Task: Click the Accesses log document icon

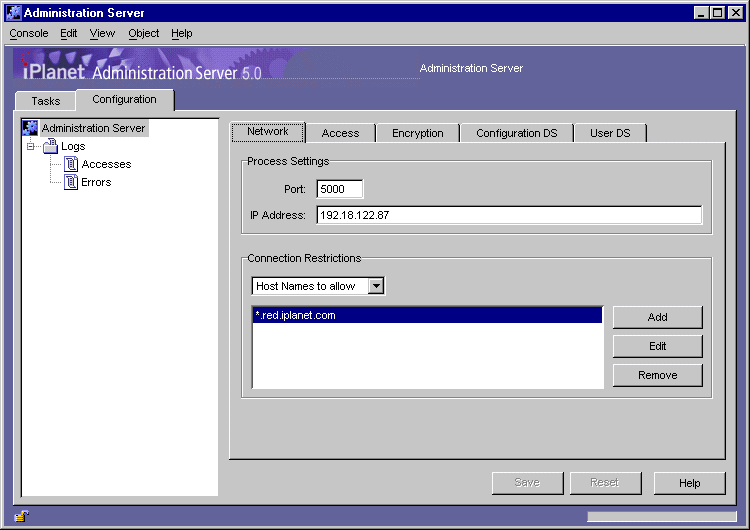Action: (71, 164)
